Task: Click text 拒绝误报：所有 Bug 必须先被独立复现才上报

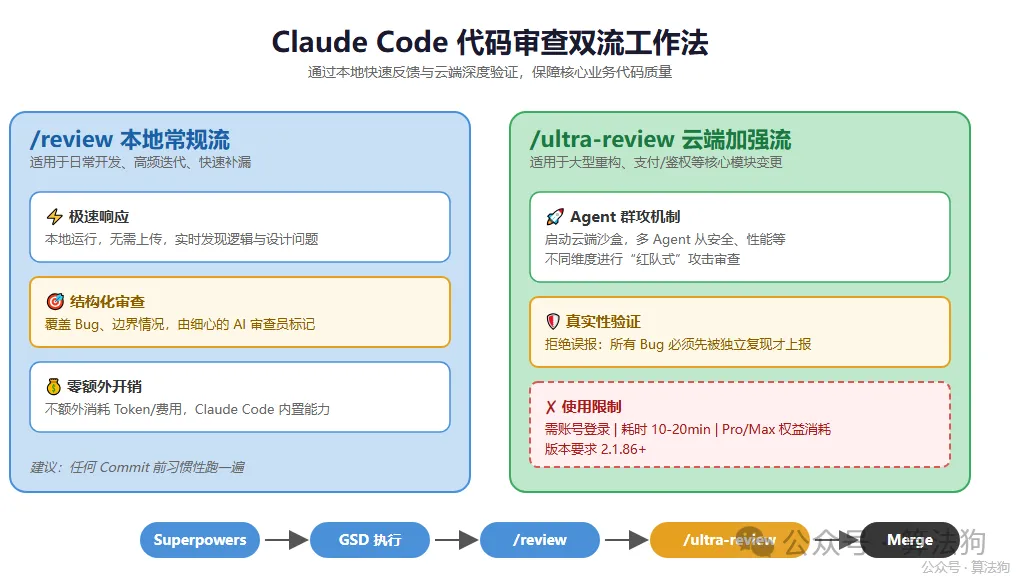Action: [x=678, y=344]
